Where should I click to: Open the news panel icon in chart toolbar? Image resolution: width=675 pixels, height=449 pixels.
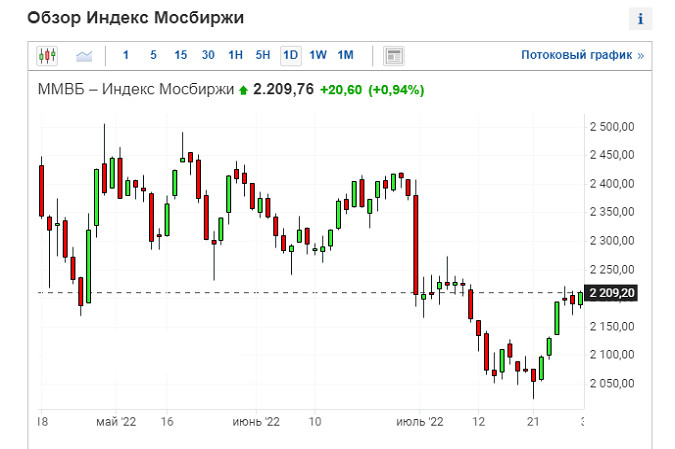(x=394, y=55)
